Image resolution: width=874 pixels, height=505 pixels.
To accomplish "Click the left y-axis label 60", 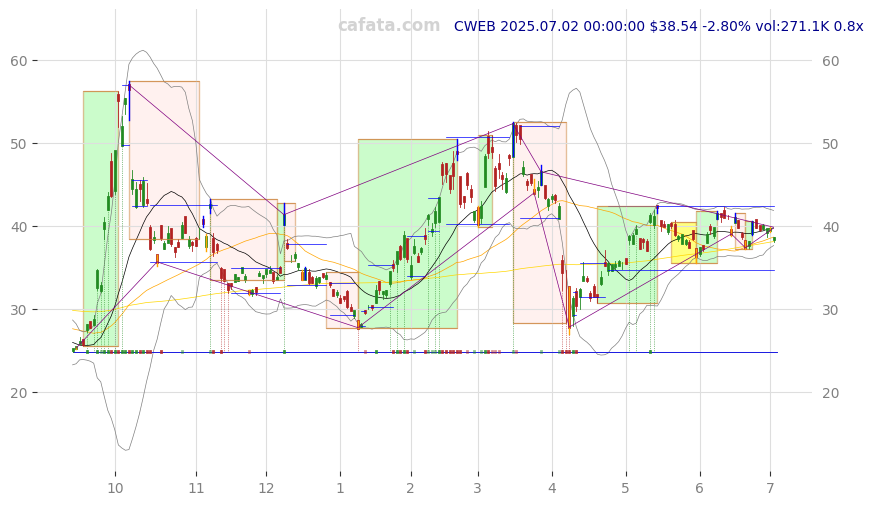I will 19,61.
